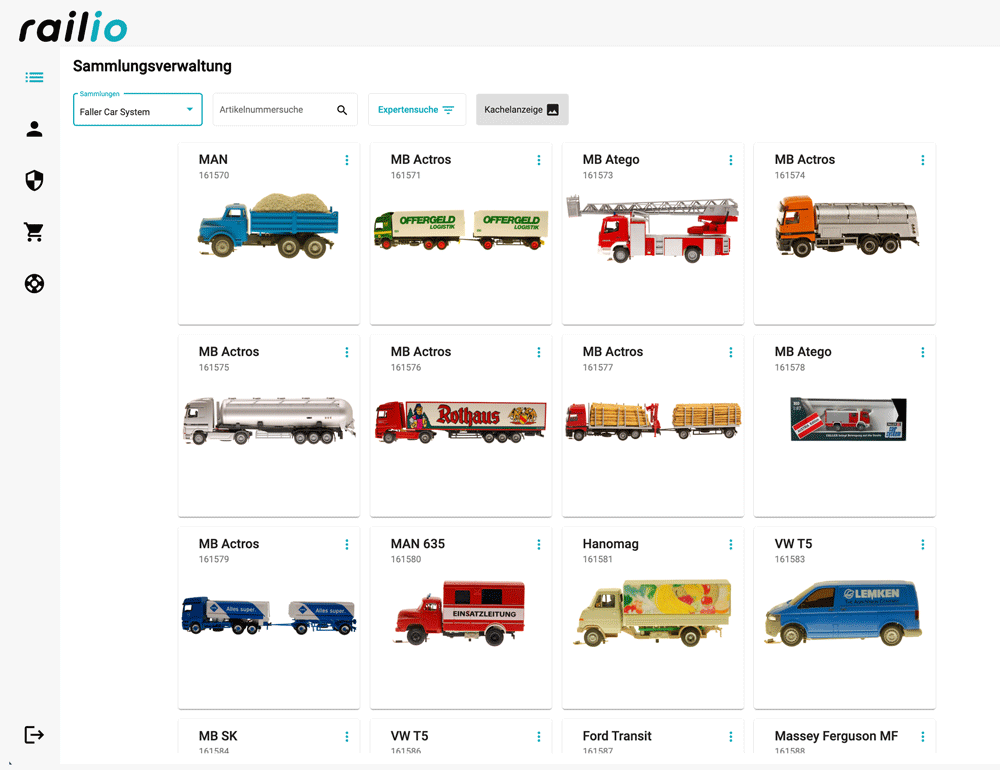Screen dimensions: 1000x770
Task: Click the railio logo
Action: click(73, 28)
